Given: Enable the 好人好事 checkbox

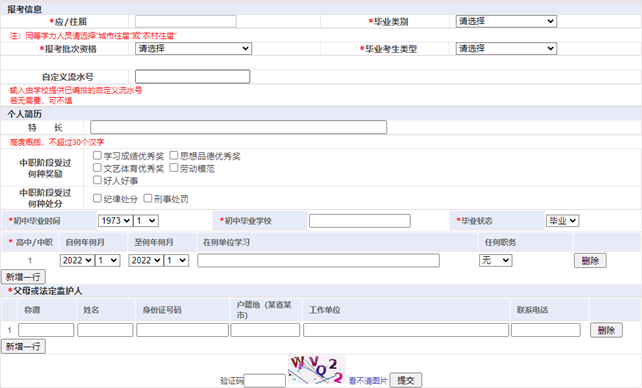Looking at the screenshot, I should click(x=97, y=180).
